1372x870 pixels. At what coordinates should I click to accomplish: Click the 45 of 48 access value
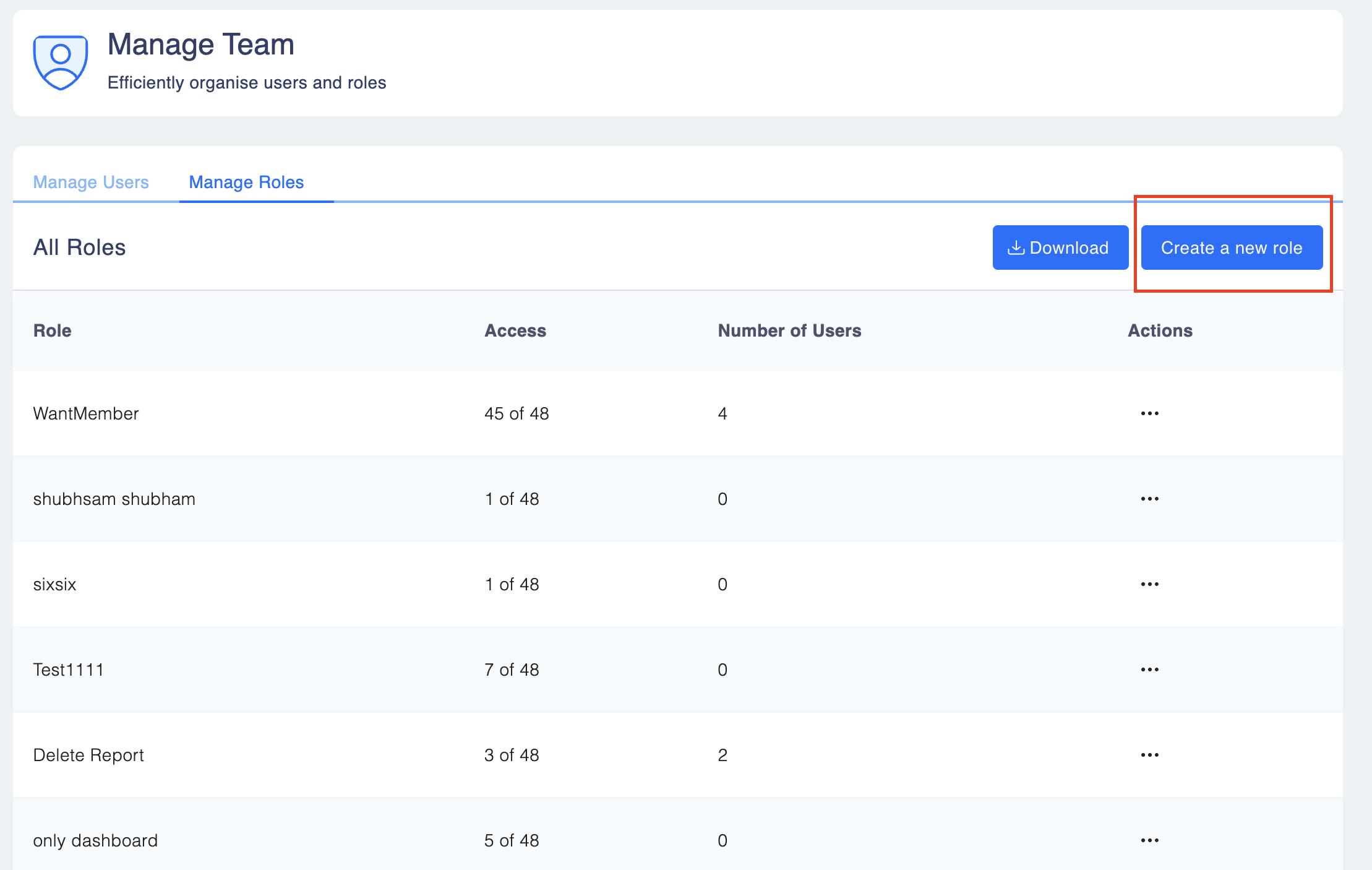point(517,413)
